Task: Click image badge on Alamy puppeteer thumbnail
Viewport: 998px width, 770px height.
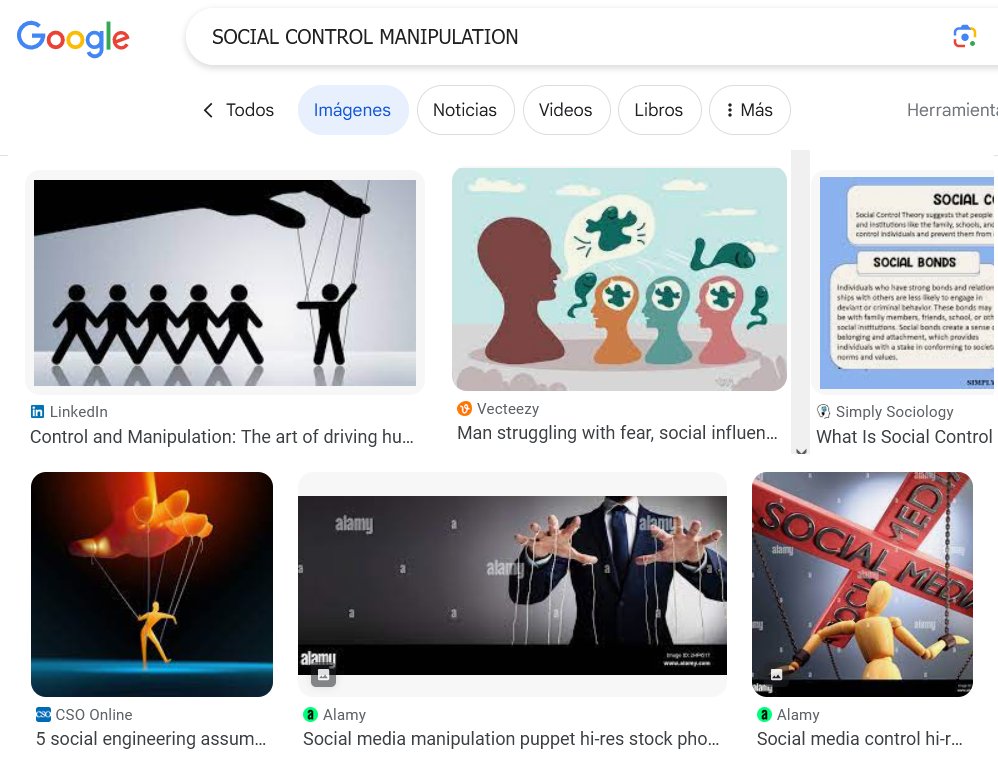Action: click(323, 675)
